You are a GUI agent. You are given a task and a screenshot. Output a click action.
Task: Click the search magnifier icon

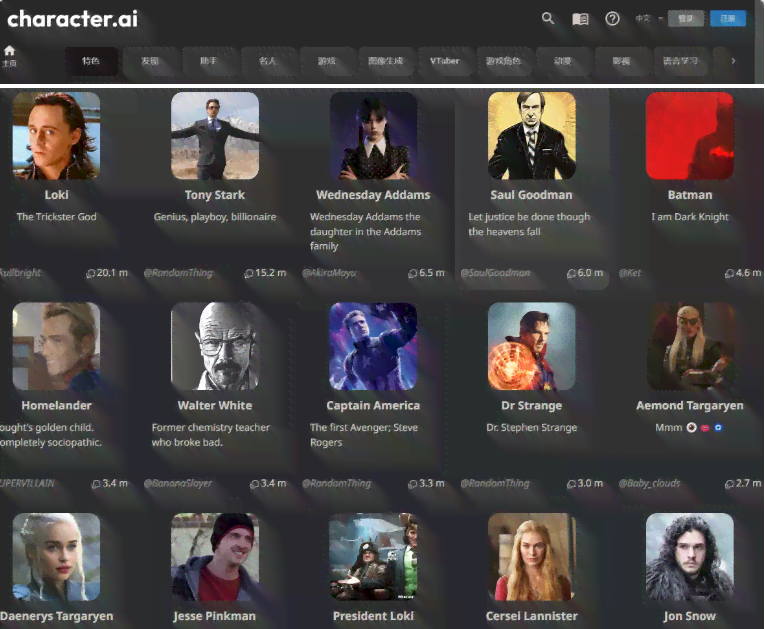pyautogui.click(x=548, y=19)
